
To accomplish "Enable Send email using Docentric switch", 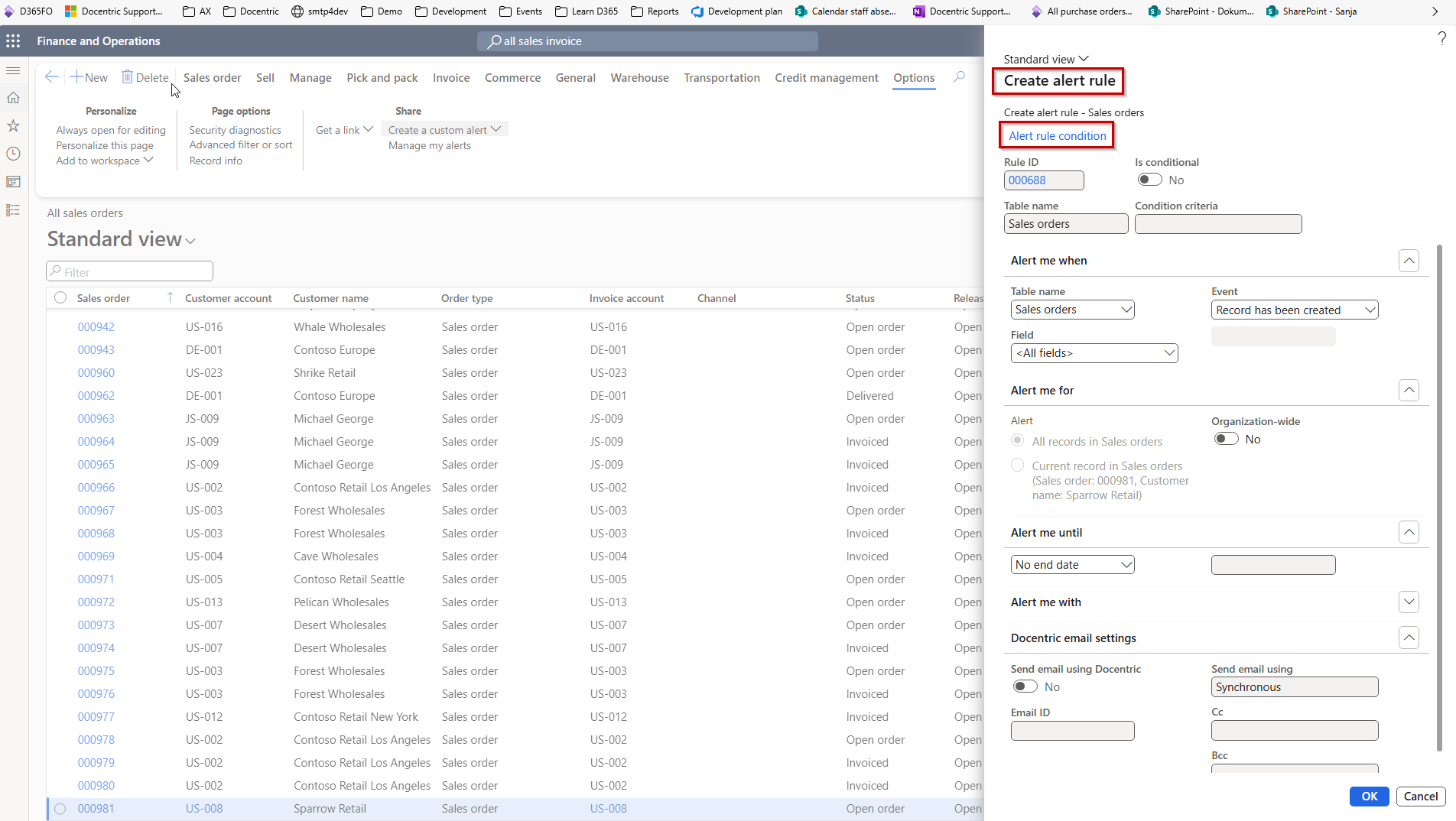I will coord(1025,686).
